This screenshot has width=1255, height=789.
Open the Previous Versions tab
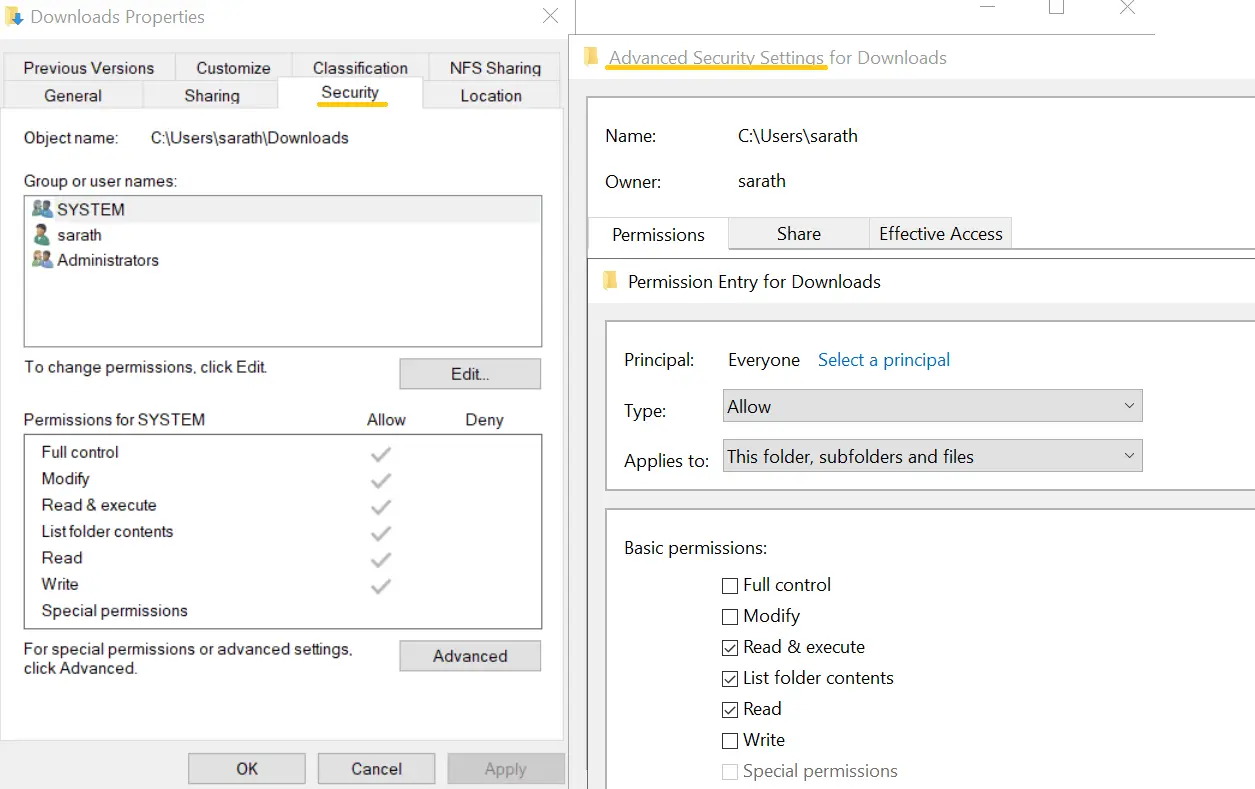point(88,67)
